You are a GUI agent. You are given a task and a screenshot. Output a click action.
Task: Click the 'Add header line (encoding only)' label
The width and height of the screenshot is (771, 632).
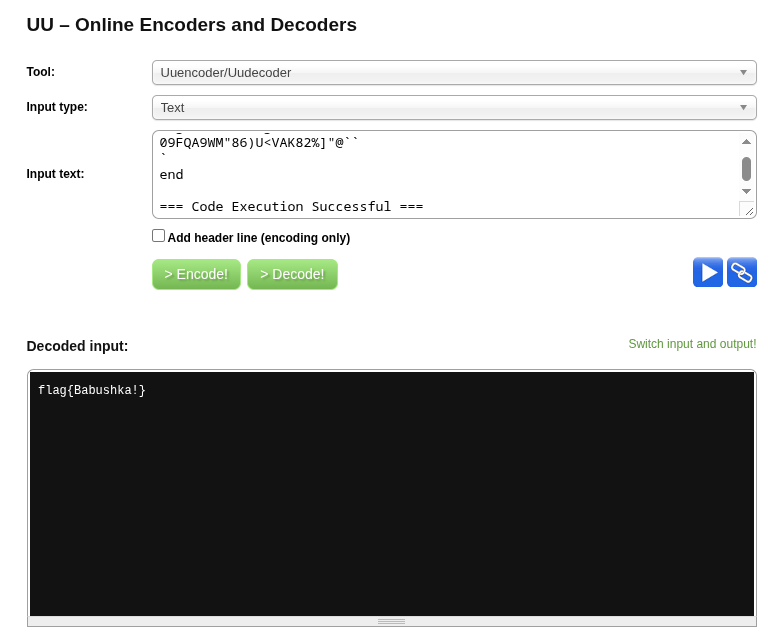pos(258,238)
